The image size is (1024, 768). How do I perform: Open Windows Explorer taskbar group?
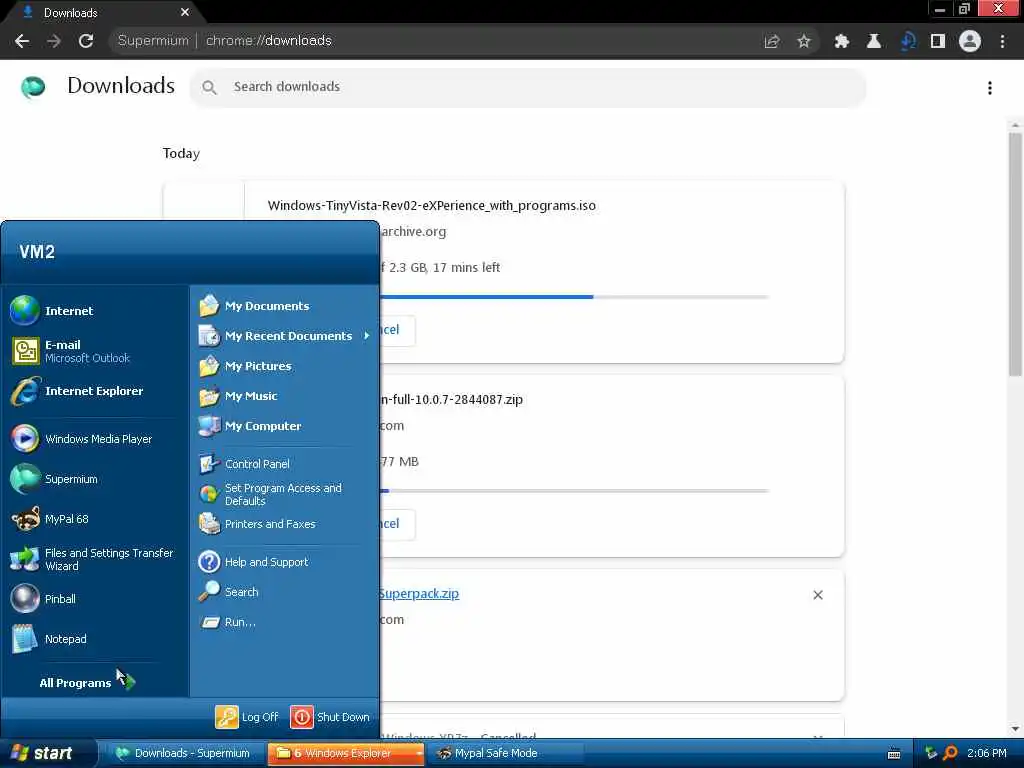click(346, 753)
